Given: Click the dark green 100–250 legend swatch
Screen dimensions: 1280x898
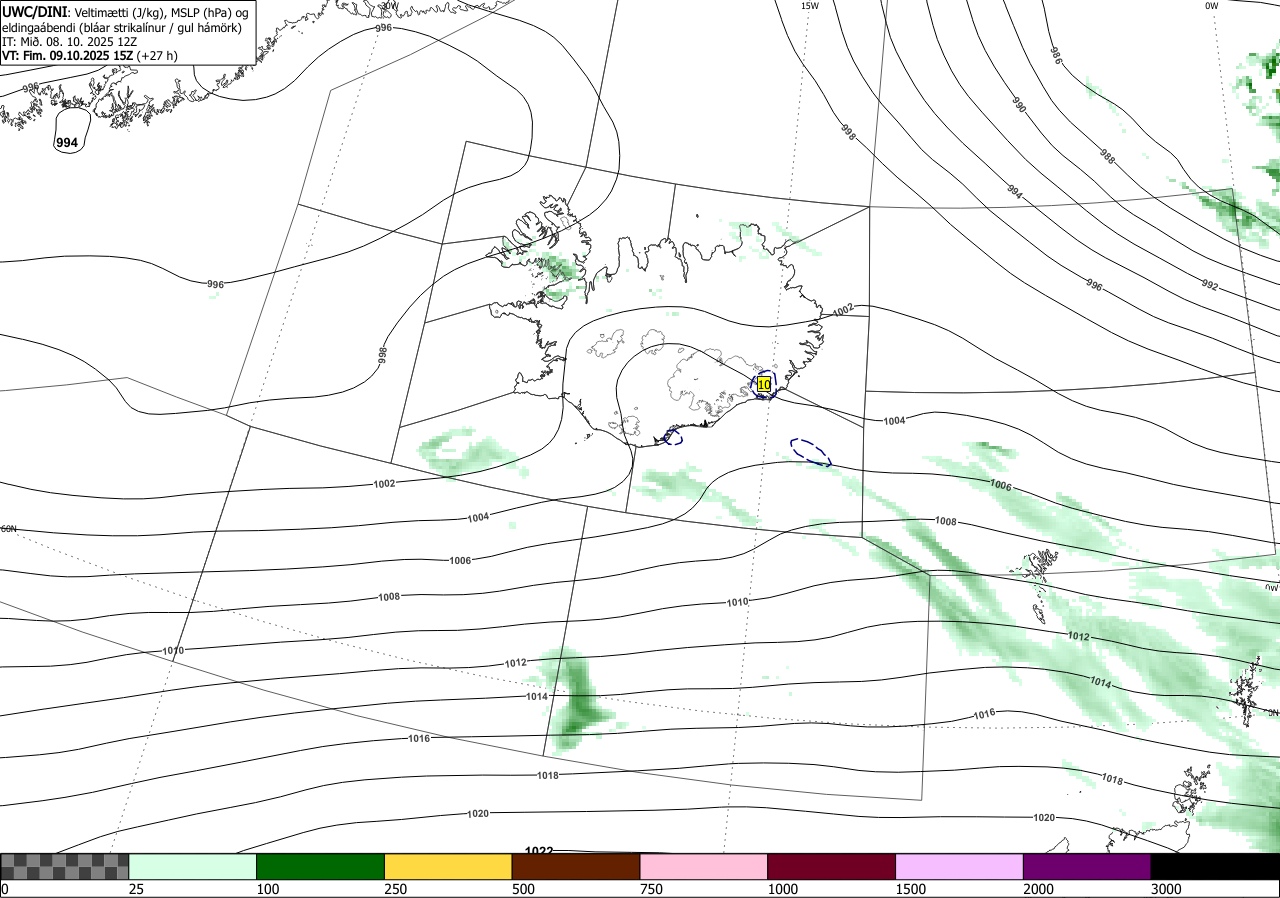Looking at the screenshot, I should pos(321,866).
